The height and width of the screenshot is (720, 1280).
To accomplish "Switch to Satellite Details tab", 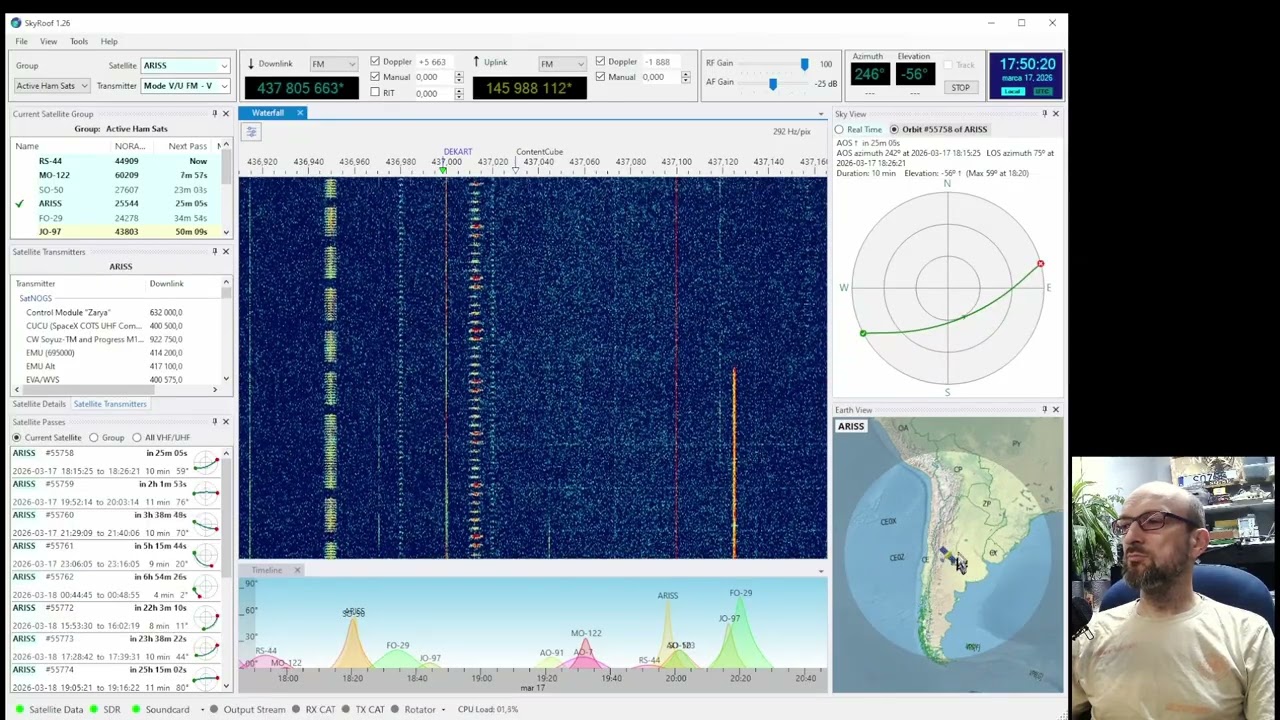I will tap(39, 404).
